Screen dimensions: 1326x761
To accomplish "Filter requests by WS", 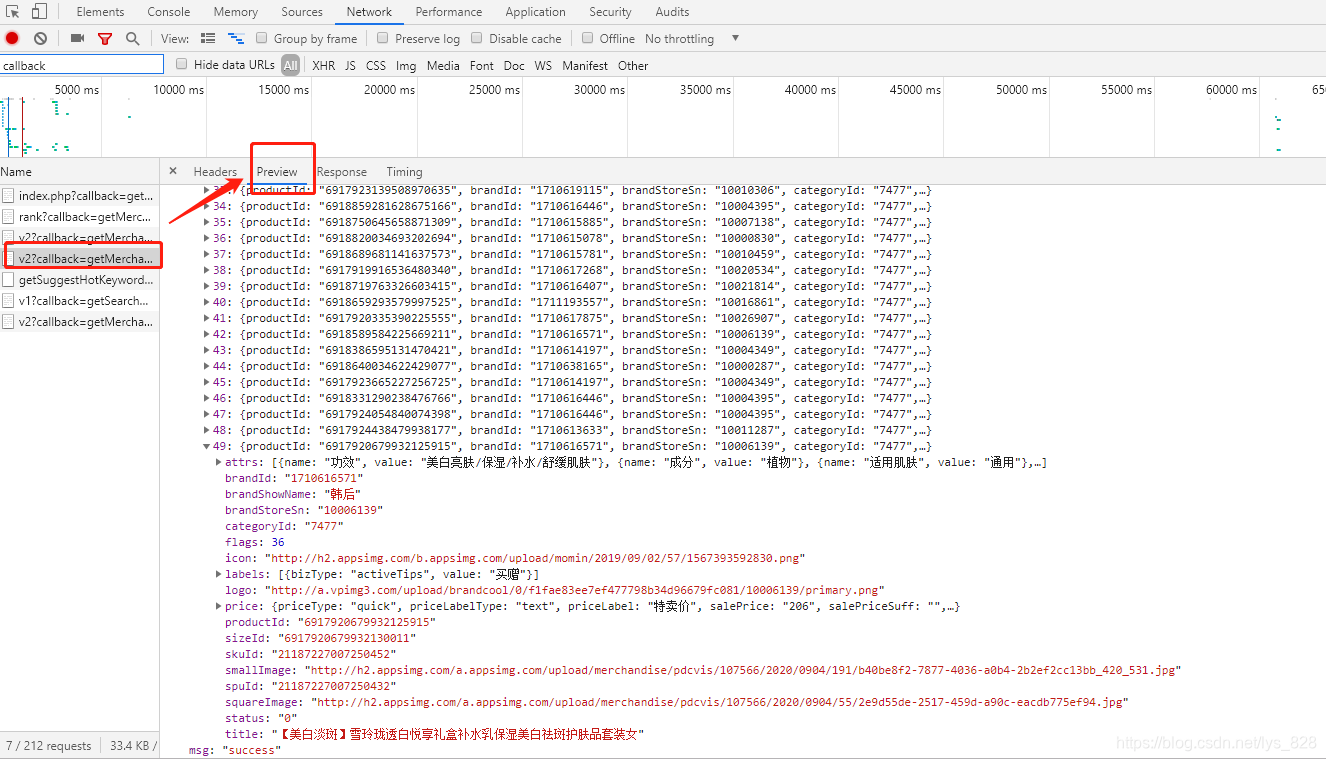I will (543, 65).
